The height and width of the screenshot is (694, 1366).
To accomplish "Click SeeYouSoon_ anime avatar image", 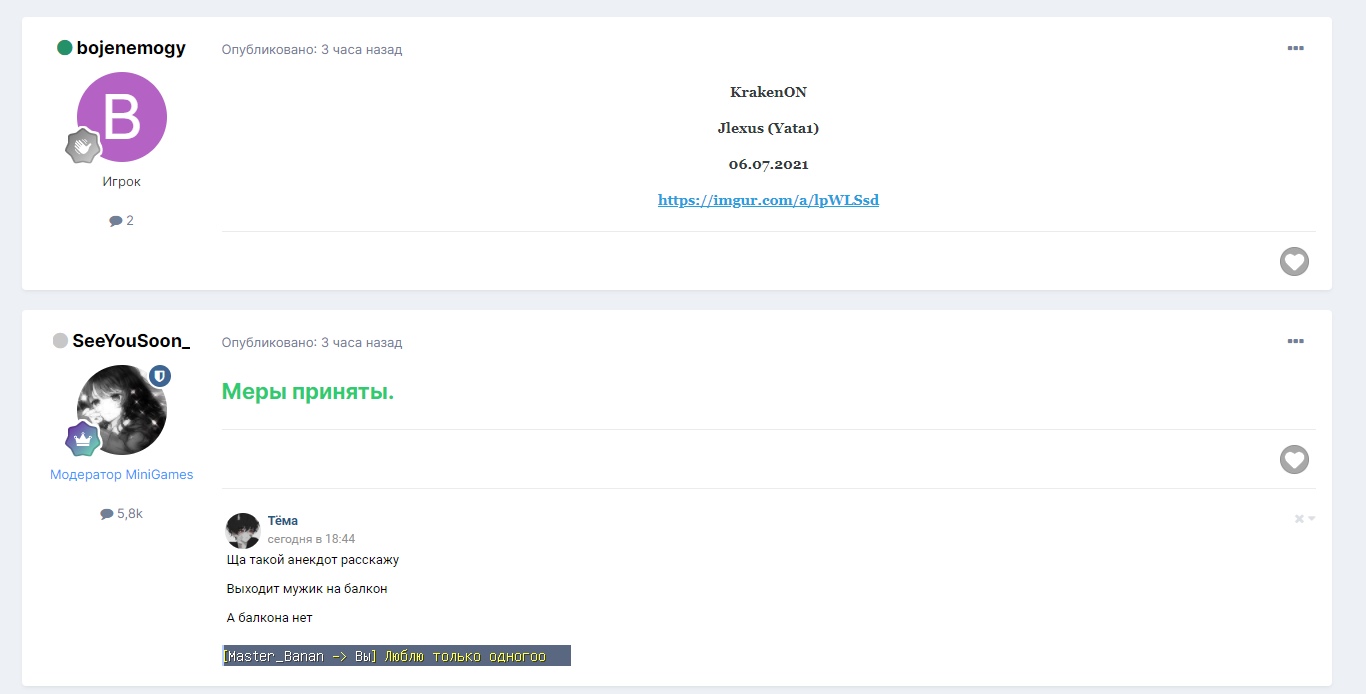I will [120, 410].
